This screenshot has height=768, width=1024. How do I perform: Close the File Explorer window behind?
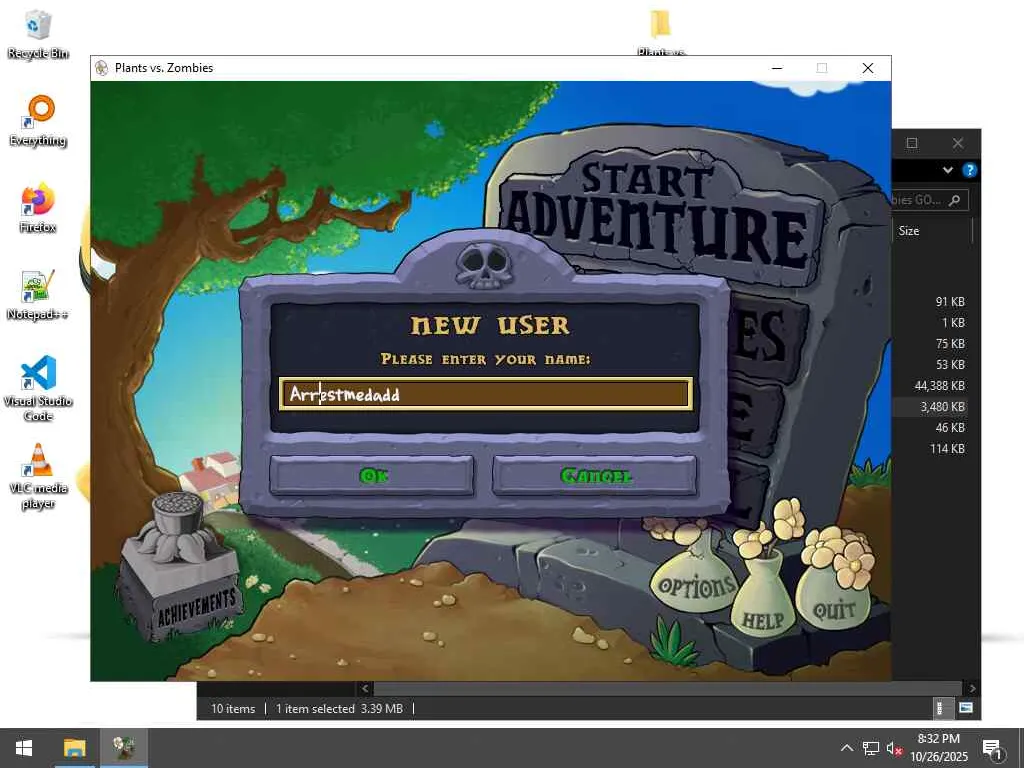coord(957,143)
